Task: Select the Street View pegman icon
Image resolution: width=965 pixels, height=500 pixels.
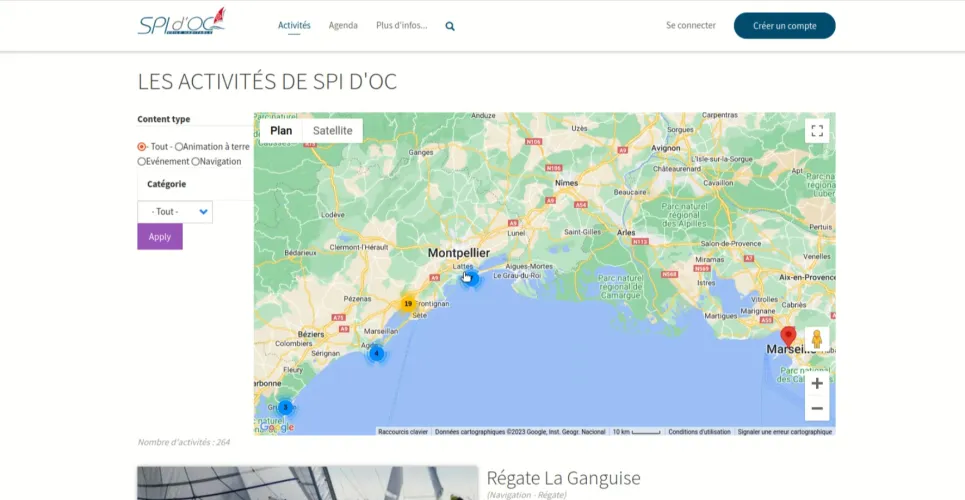Action: point(817,339)
